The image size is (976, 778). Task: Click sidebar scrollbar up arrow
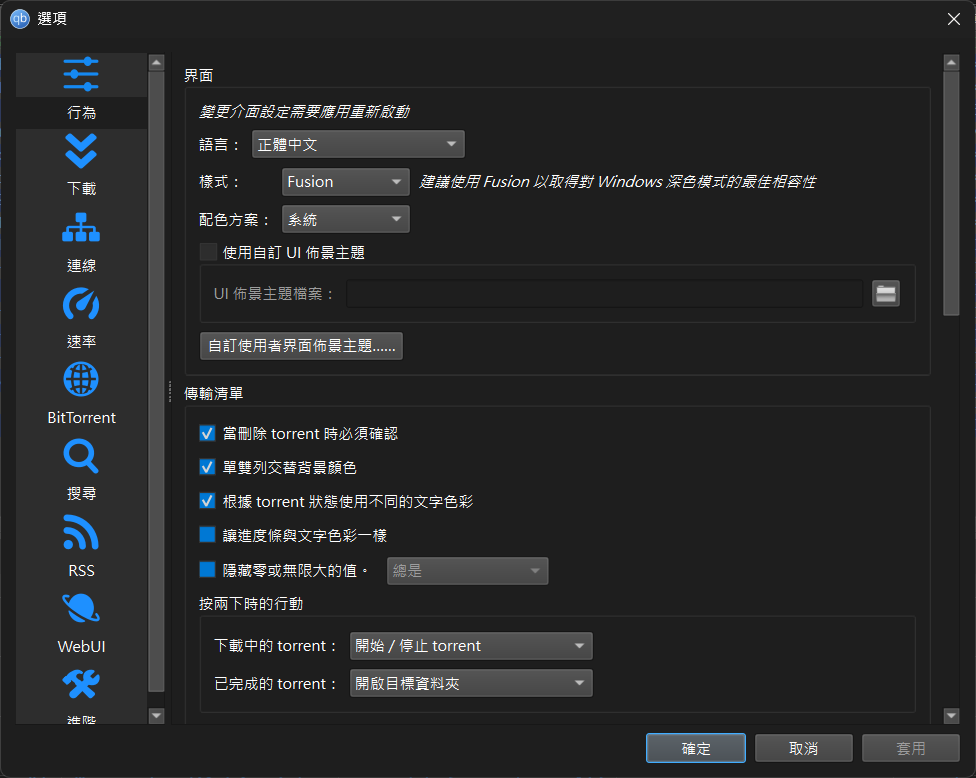pyautogui.click(x=156, y=62)
